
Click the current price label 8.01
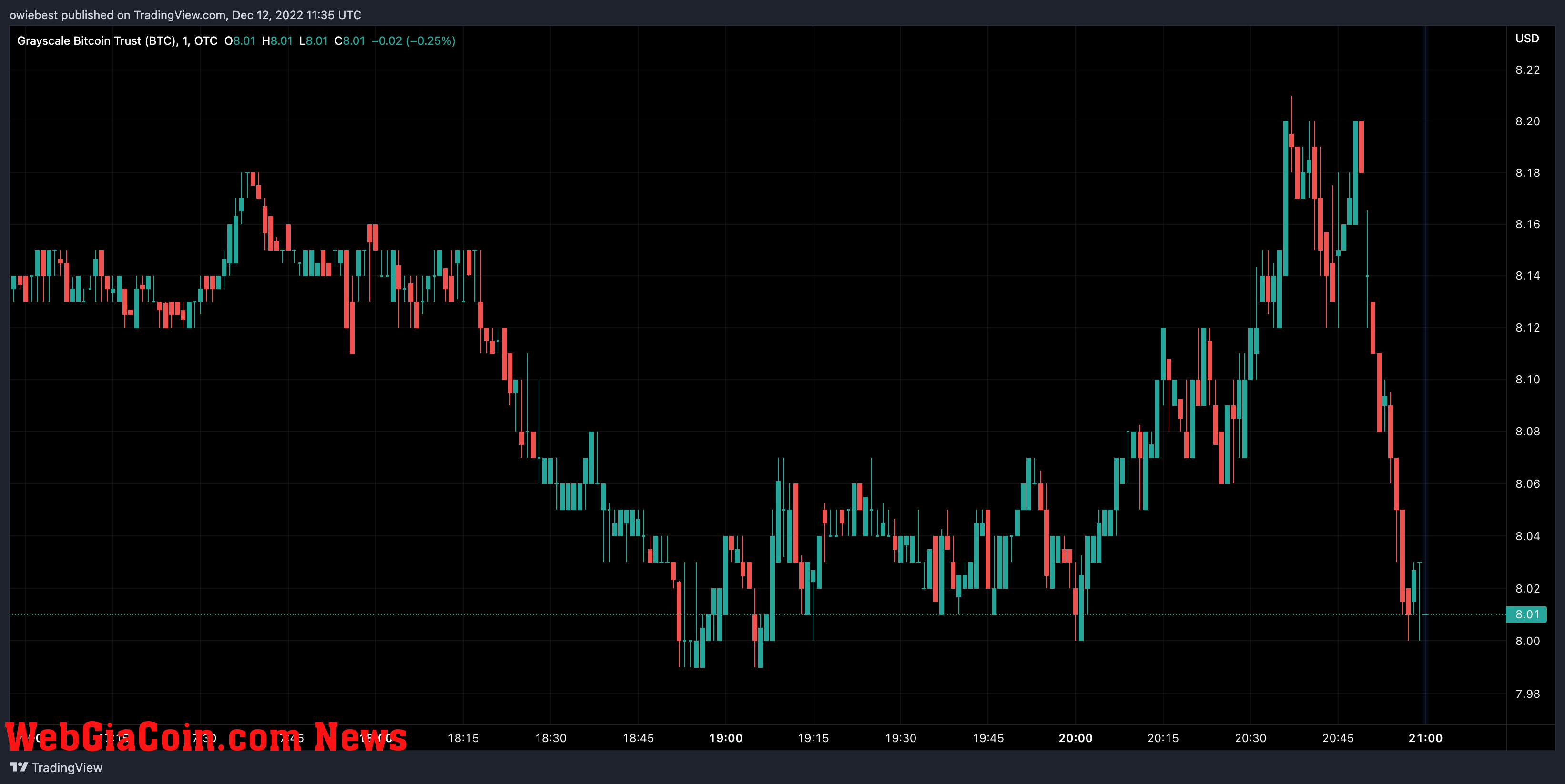[1527, 614]
